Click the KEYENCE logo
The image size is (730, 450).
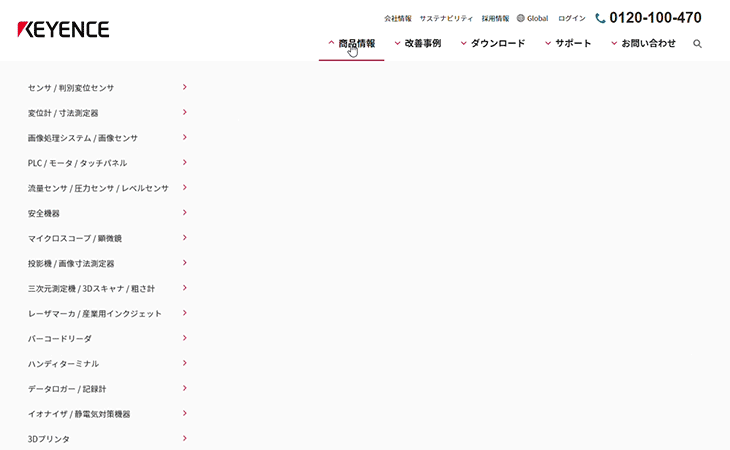63,29
